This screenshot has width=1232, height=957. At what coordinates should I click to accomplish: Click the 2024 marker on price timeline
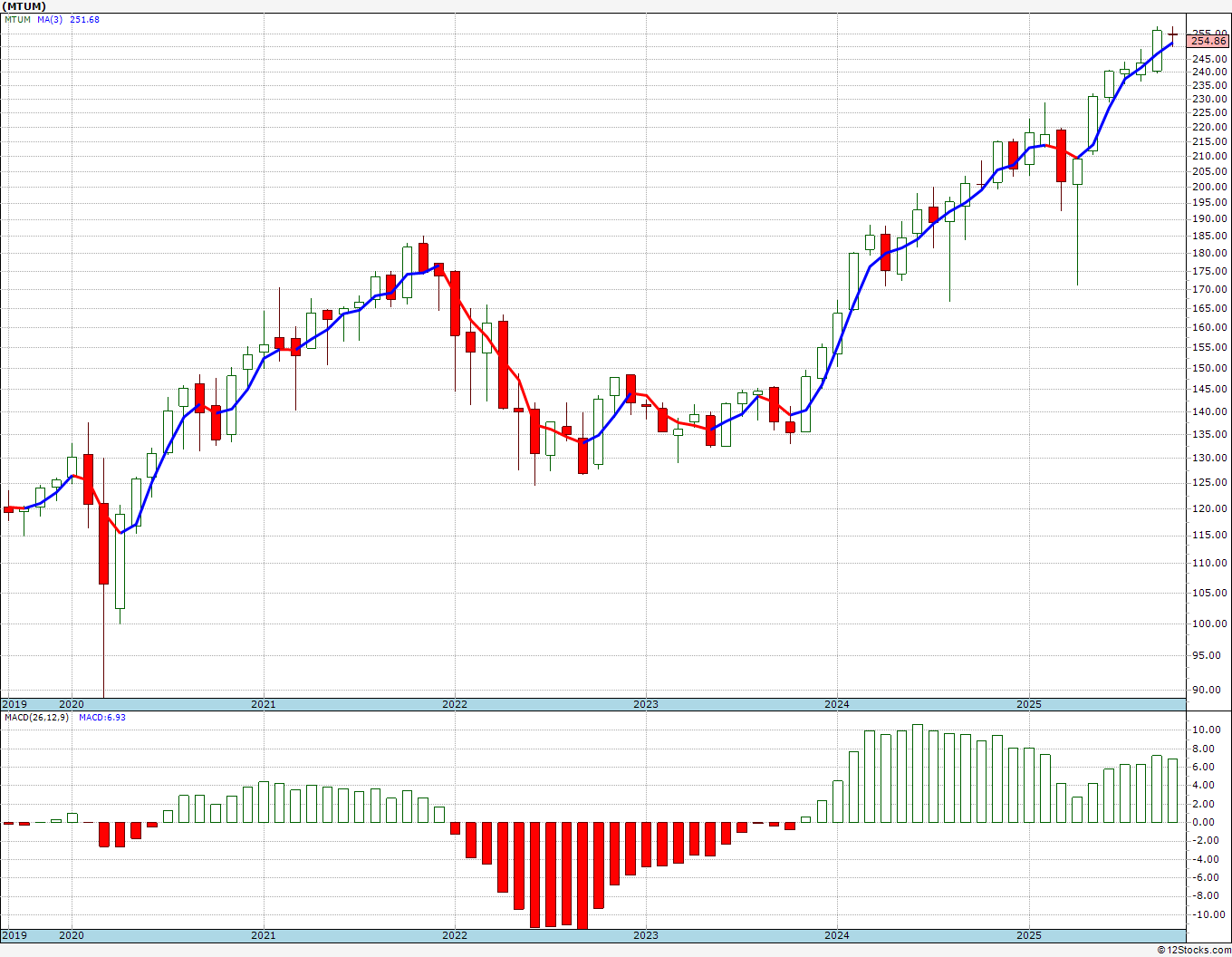click(836, 704)
